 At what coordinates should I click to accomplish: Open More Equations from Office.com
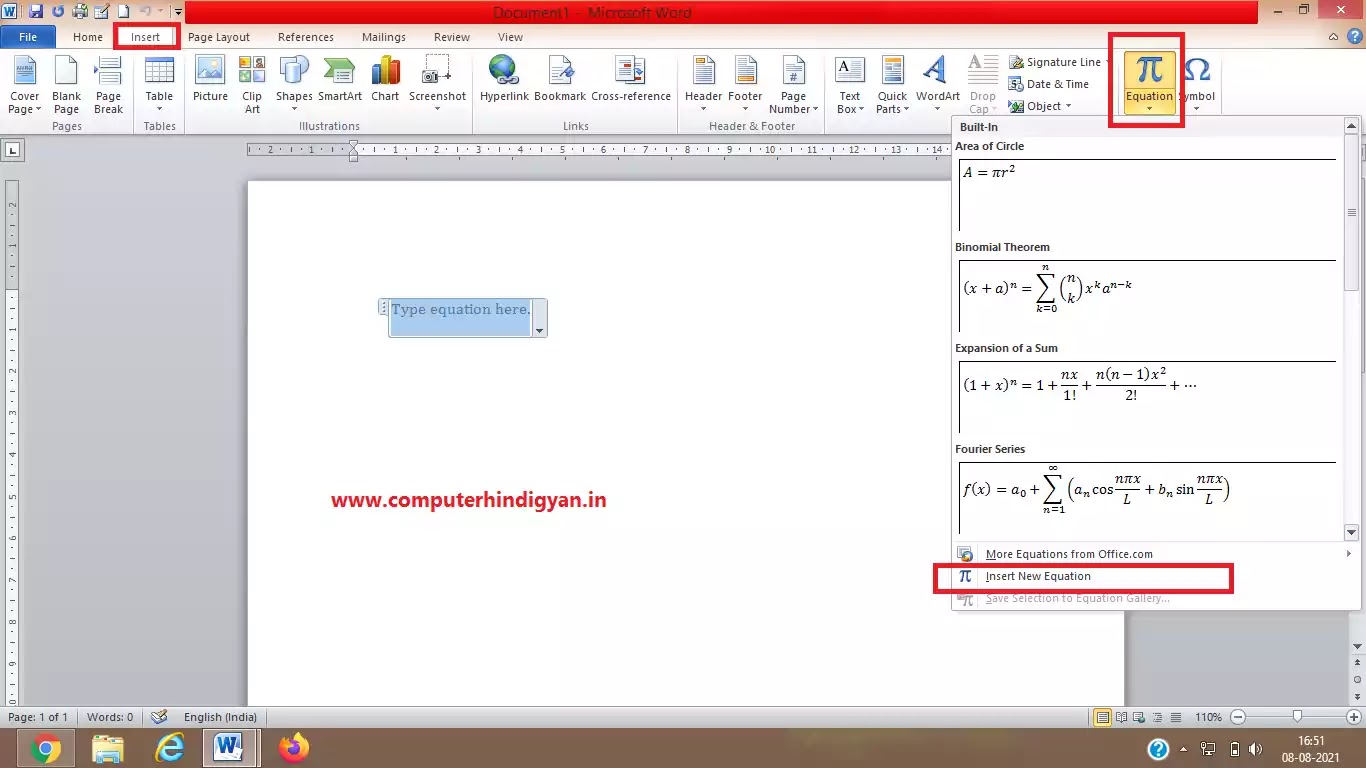[1155, 554]
